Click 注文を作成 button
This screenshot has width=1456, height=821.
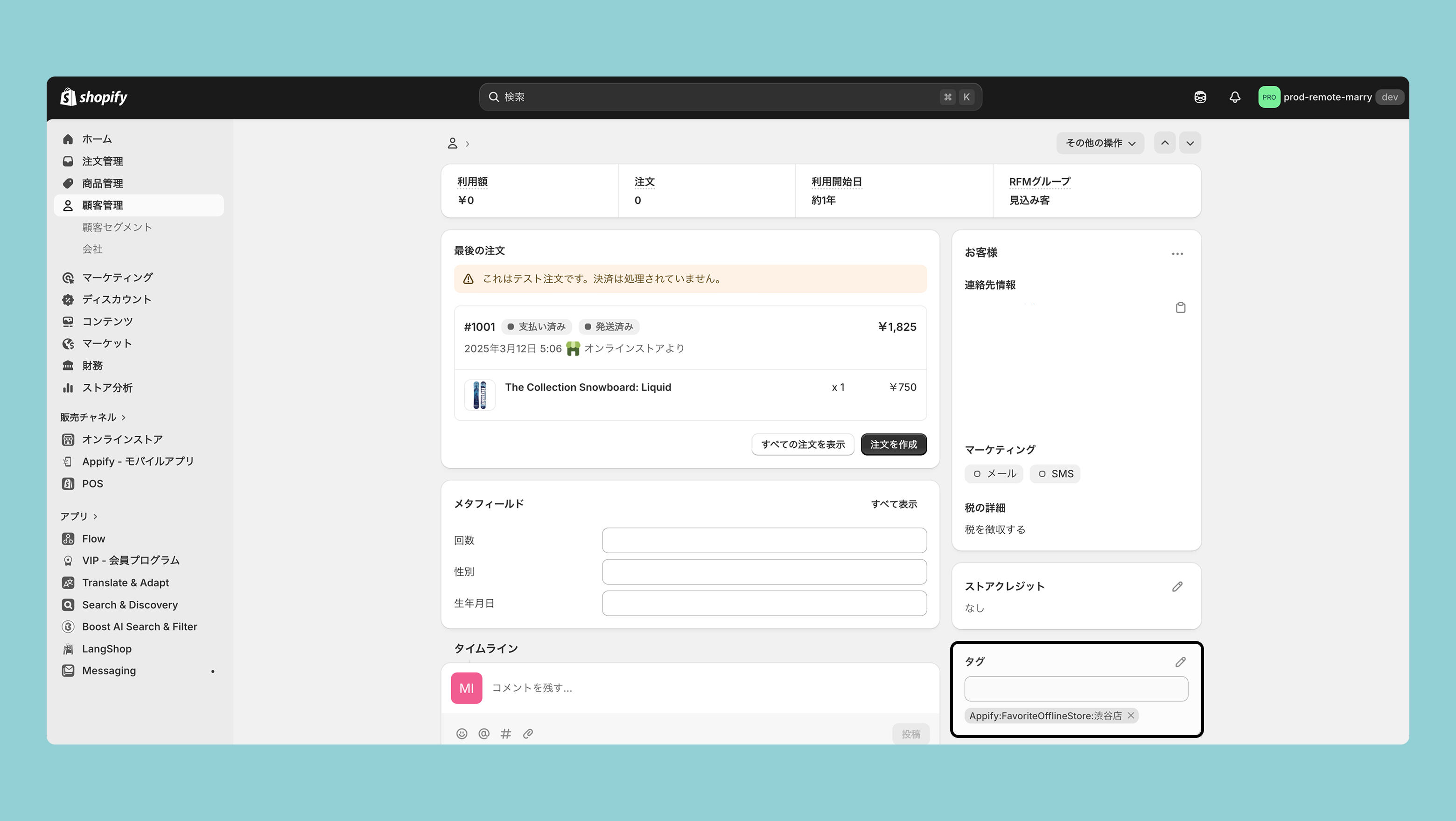[893, 444]
